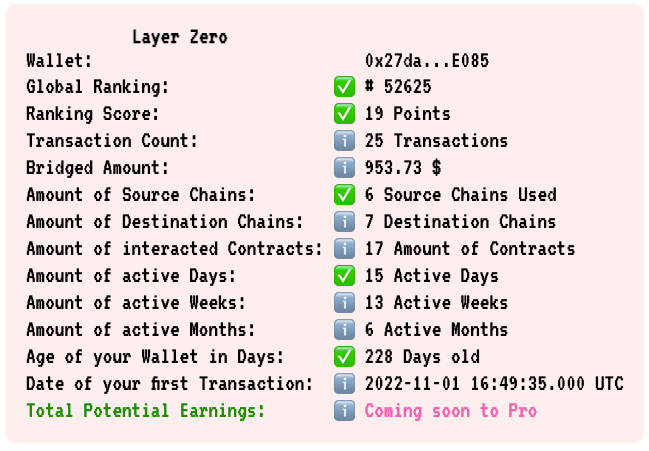Click the 'Amount of Source Chains:' label
This screenshot has height=451, width=649.
click(x=141, y=195)
